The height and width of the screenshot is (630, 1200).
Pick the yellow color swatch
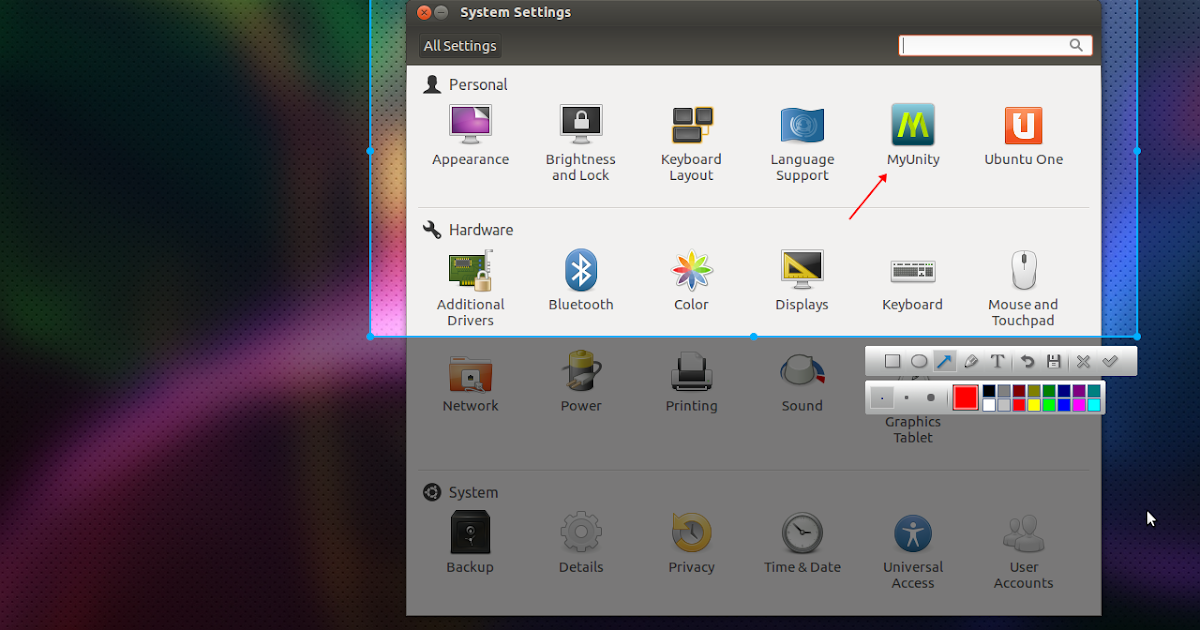1033,404
